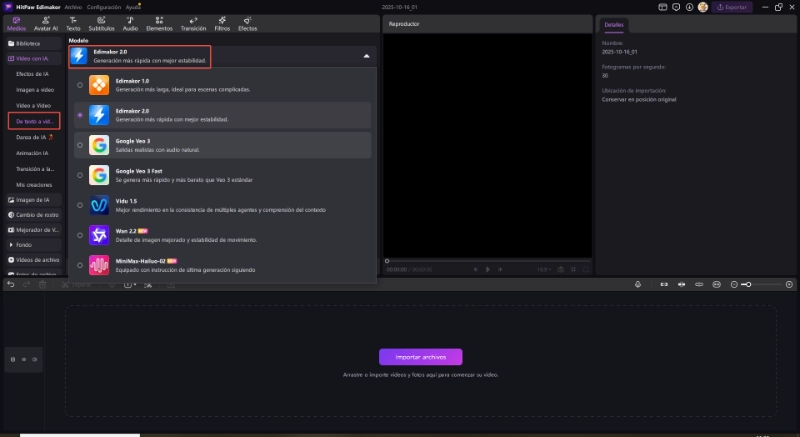Click the user profile avatar icon
Viewport: 800px width, 437px height.
[x=703, y=7]
